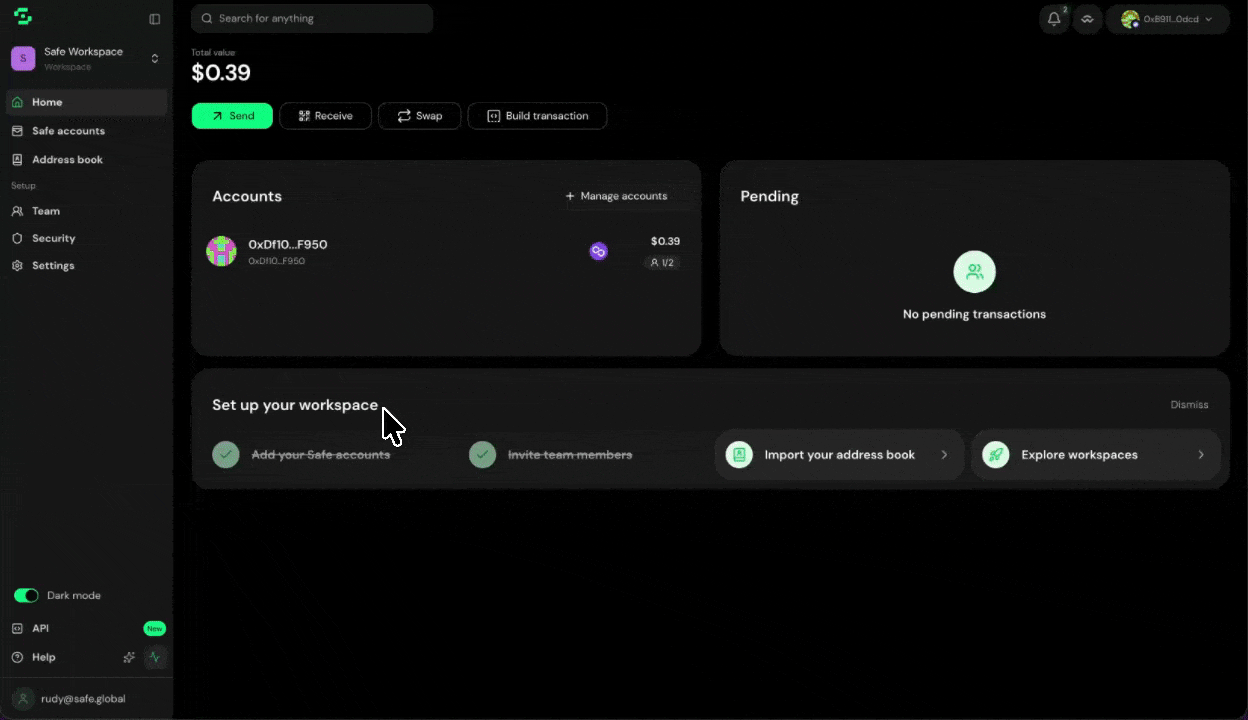Click the 0xDf10...F950 account avatar
The height and width of the screenshot is (720, 1248).
point(221,251)
